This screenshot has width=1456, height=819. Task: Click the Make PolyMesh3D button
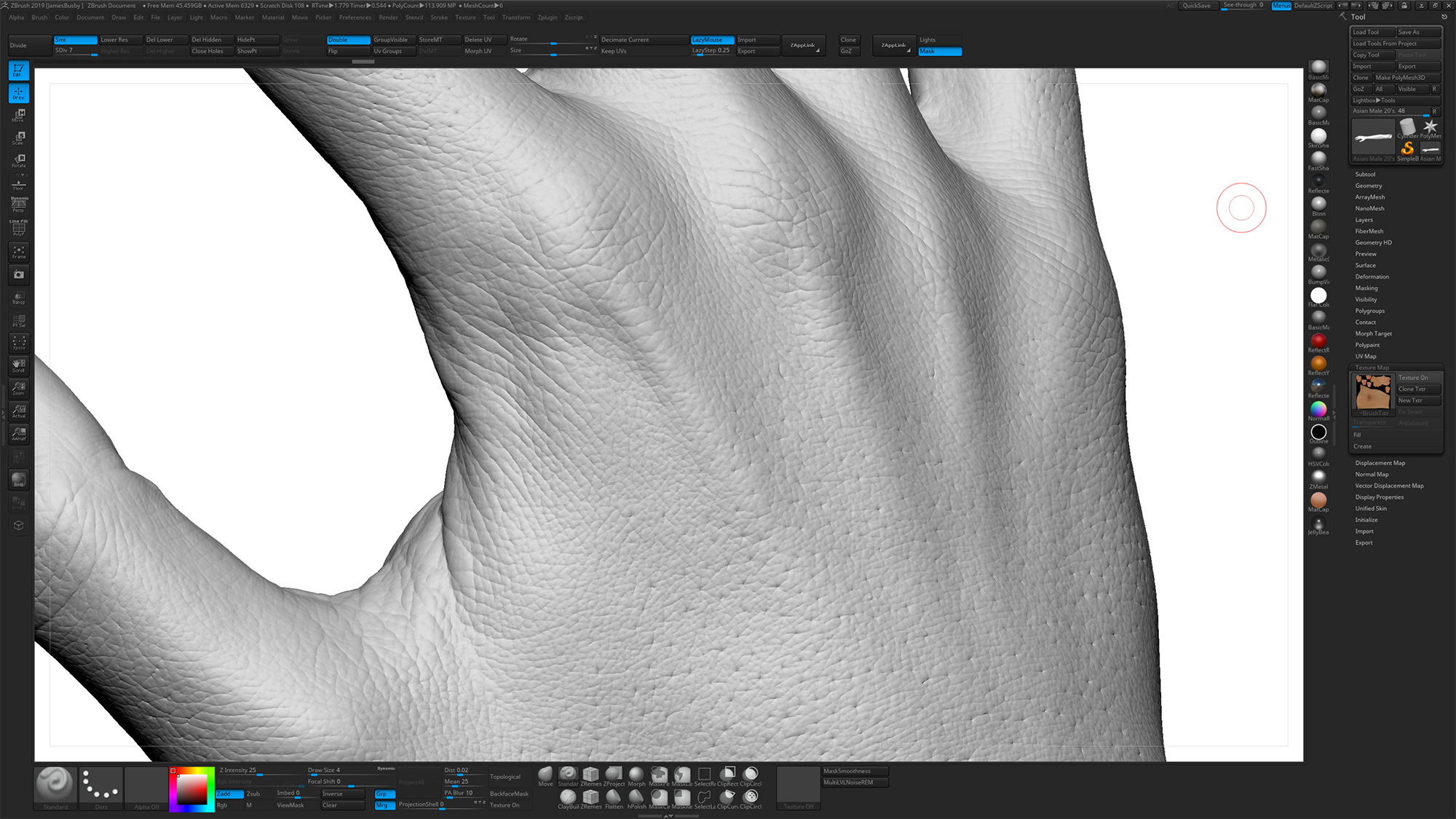pyautogui.click(x=1401, y=77)
